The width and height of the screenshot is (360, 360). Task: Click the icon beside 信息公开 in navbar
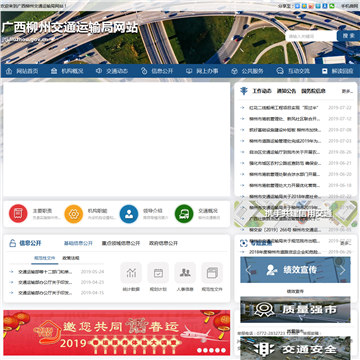[x=144, y=71]
